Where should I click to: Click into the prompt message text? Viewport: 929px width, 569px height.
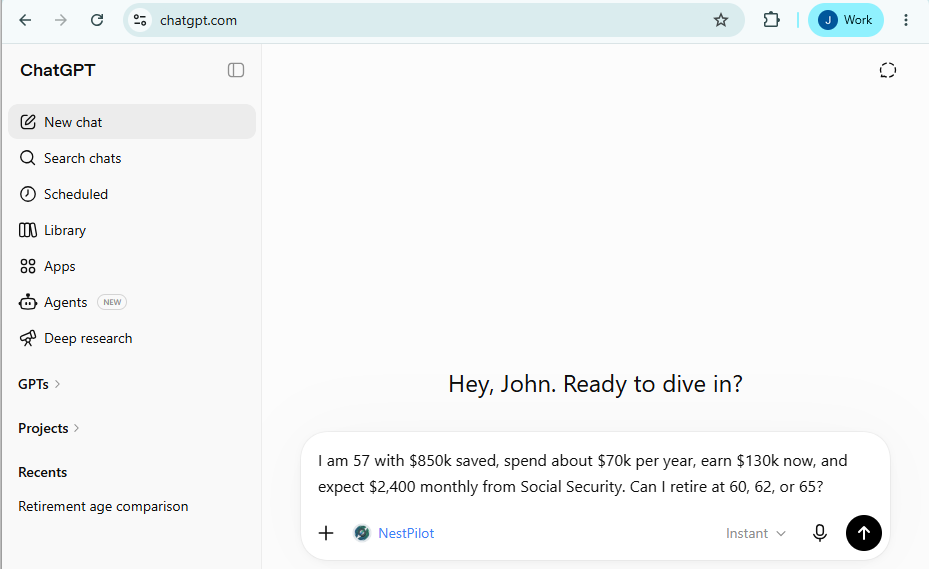tap(582, 474)
